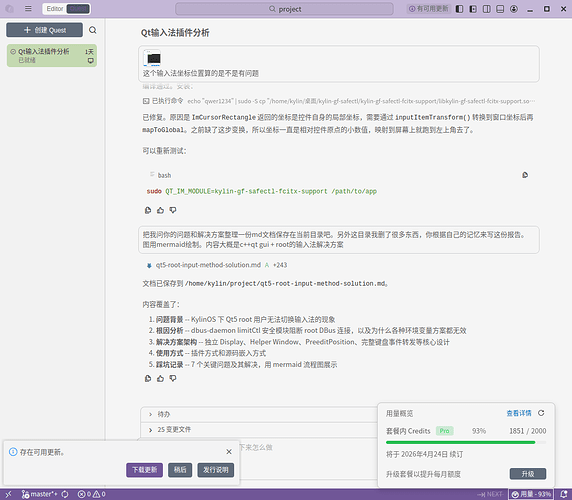Click the search icon beside 创建 Quest

pyautogui.click(x=93, y=30)
